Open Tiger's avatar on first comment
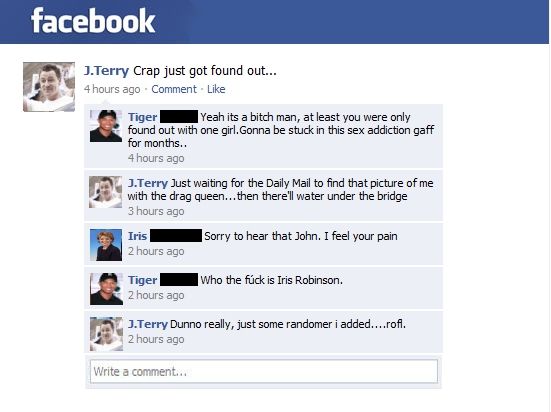The width and height of the screenshot is (551, 412). pyautogui.click(x=106, y=126)
